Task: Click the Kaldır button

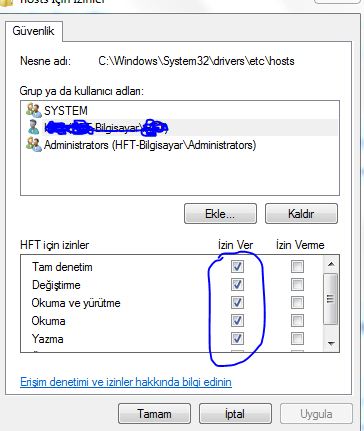Action: (301, 214)
